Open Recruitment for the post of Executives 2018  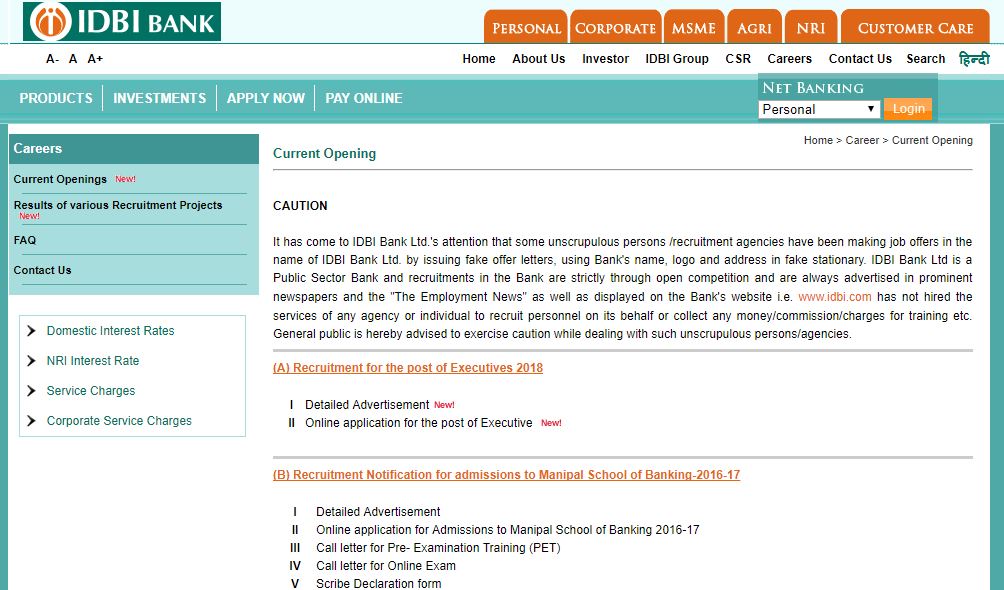click(x=408, y=368)
